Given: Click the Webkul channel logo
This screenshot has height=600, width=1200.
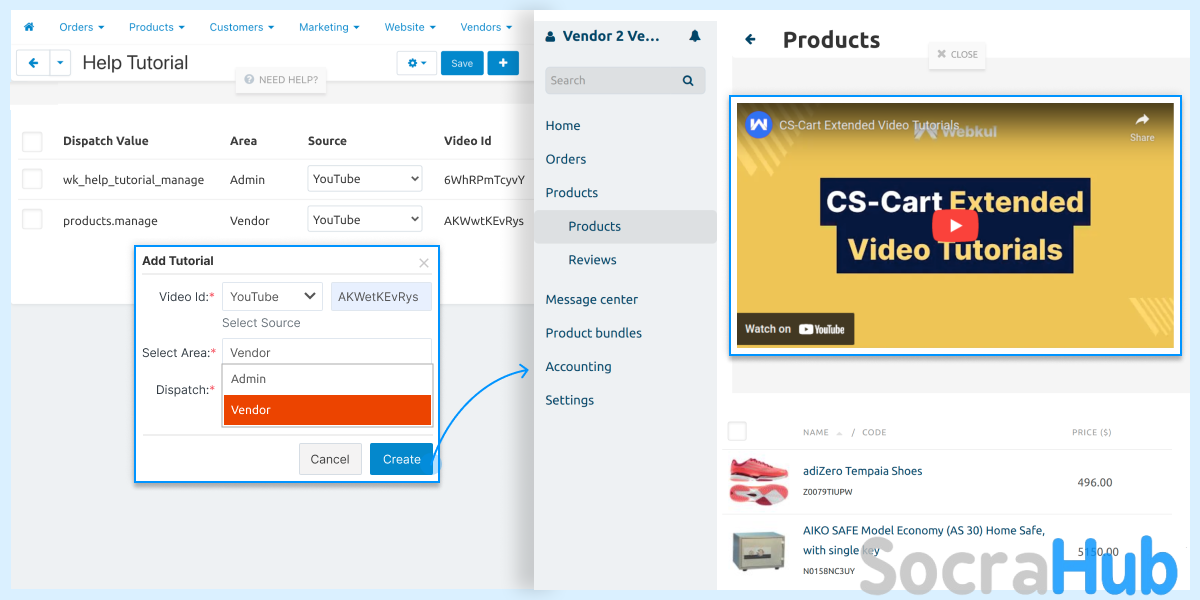Looking at the screenshot, I should tap(759, 125).
